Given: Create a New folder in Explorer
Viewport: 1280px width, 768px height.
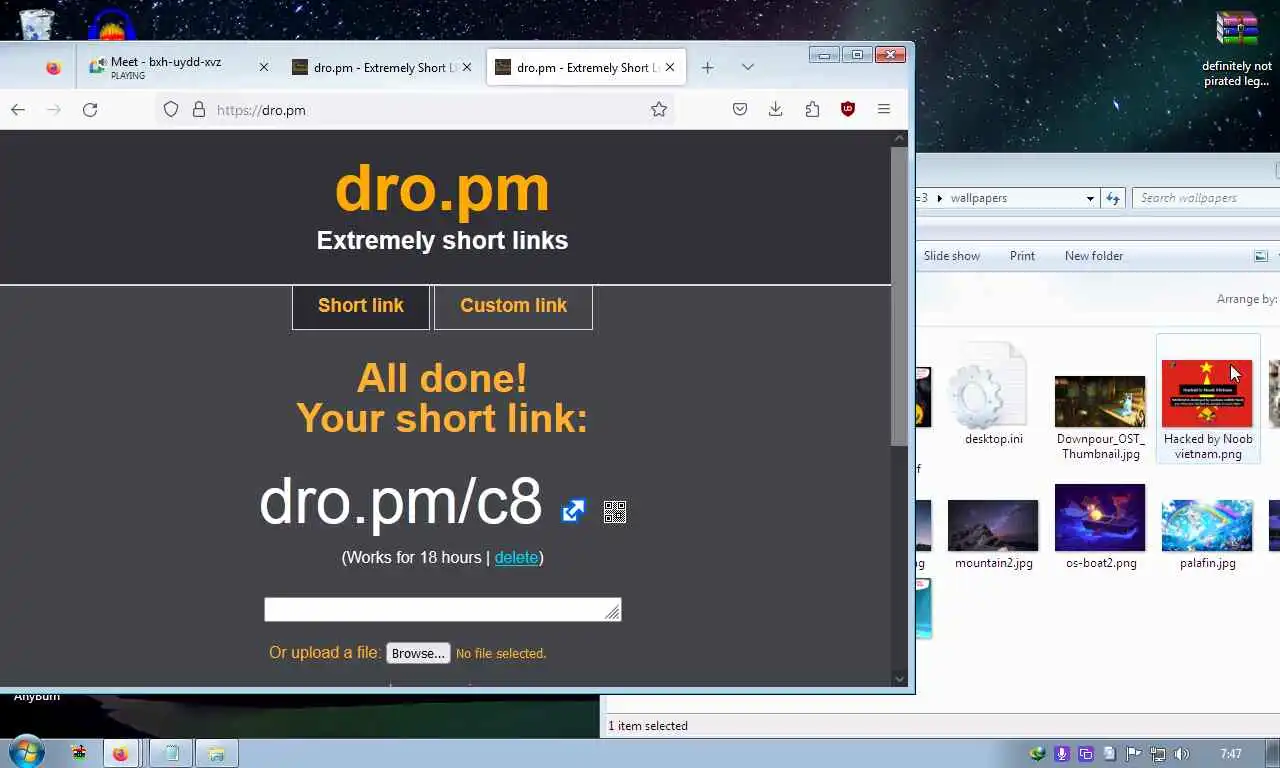Looking at the screenshot, I should (1094, 256).
